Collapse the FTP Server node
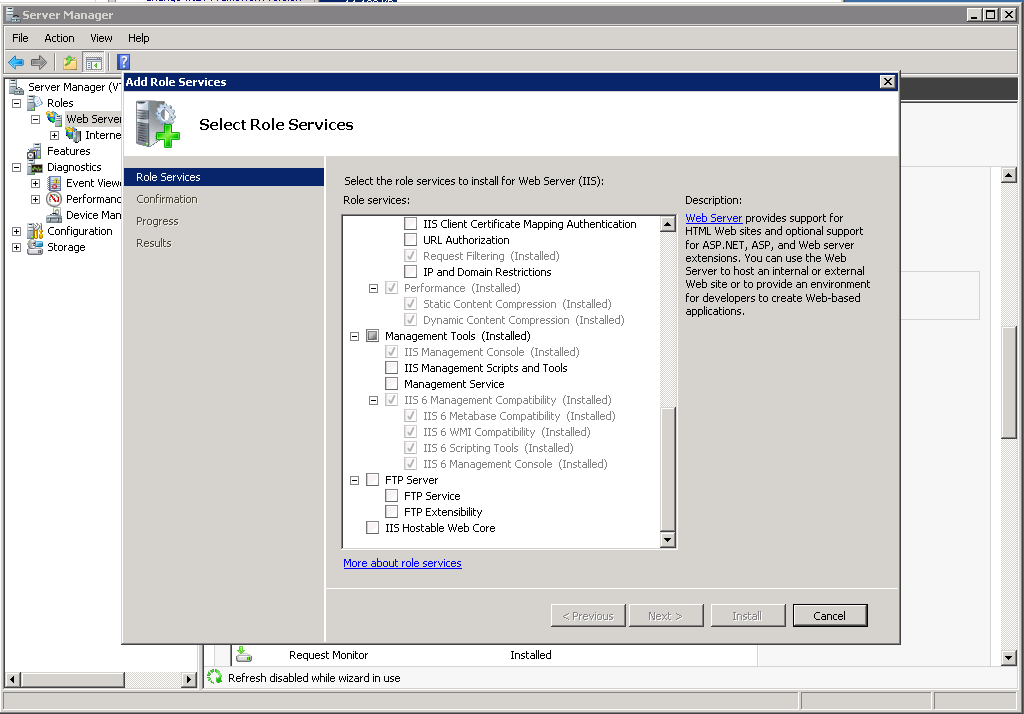This screenshot has height=714, width=1024. [x=355, y=480]
